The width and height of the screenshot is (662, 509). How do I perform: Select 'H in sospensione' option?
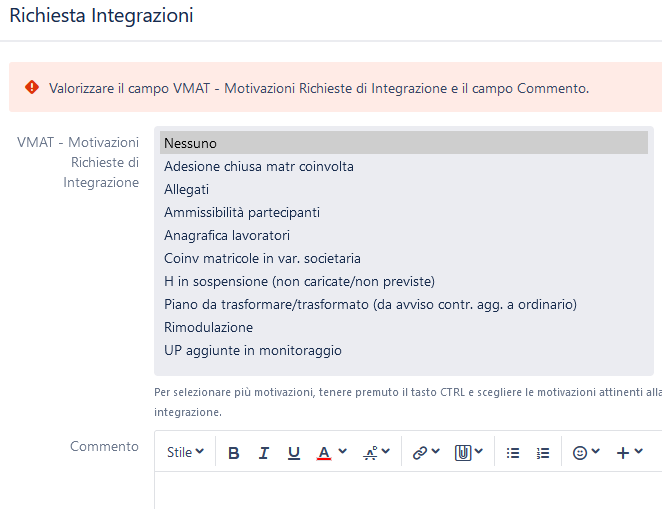pyautogui.click(x=404, y=281)
